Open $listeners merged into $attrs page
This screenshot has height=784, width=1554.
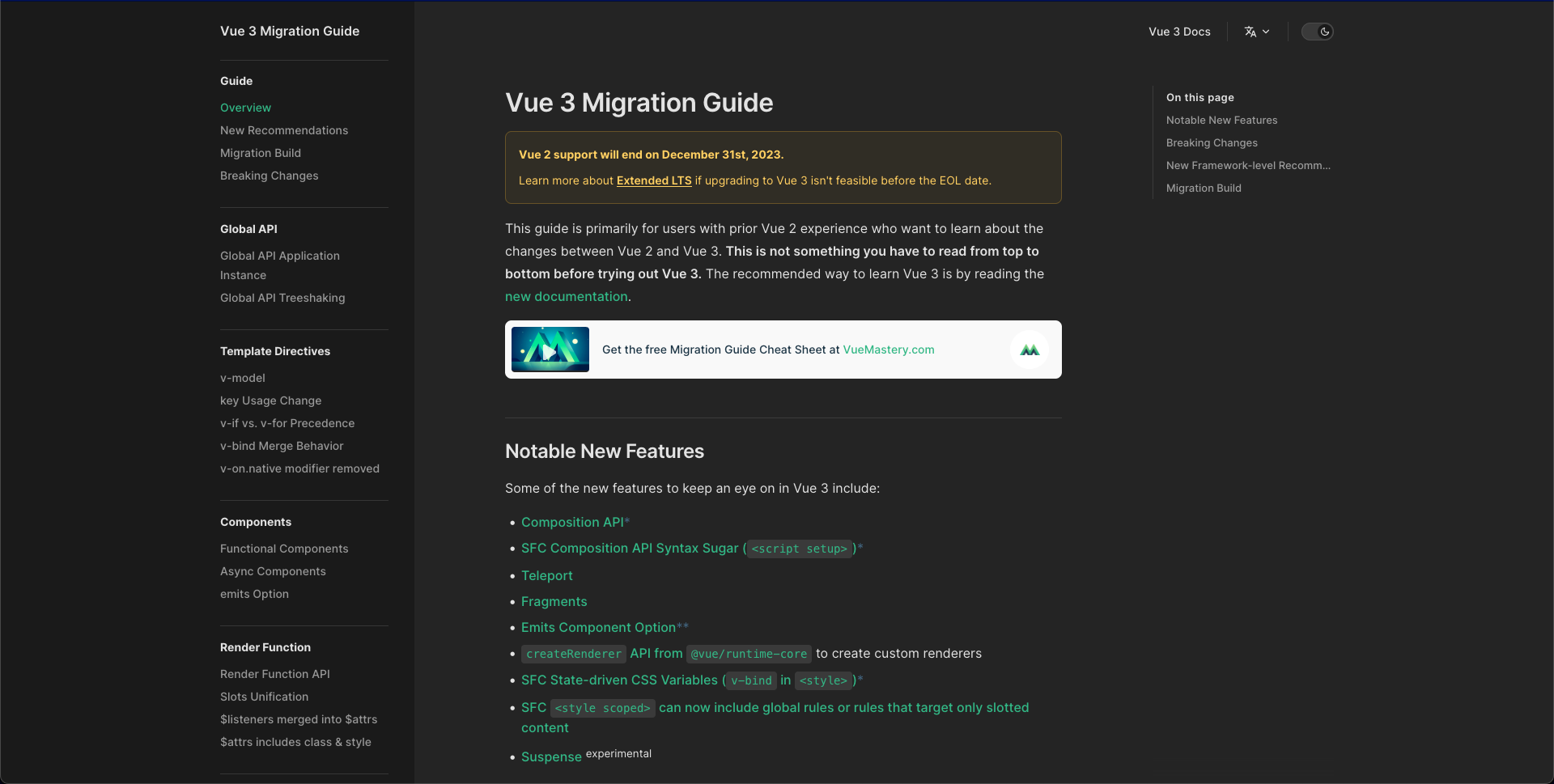[x=299, y=719]
